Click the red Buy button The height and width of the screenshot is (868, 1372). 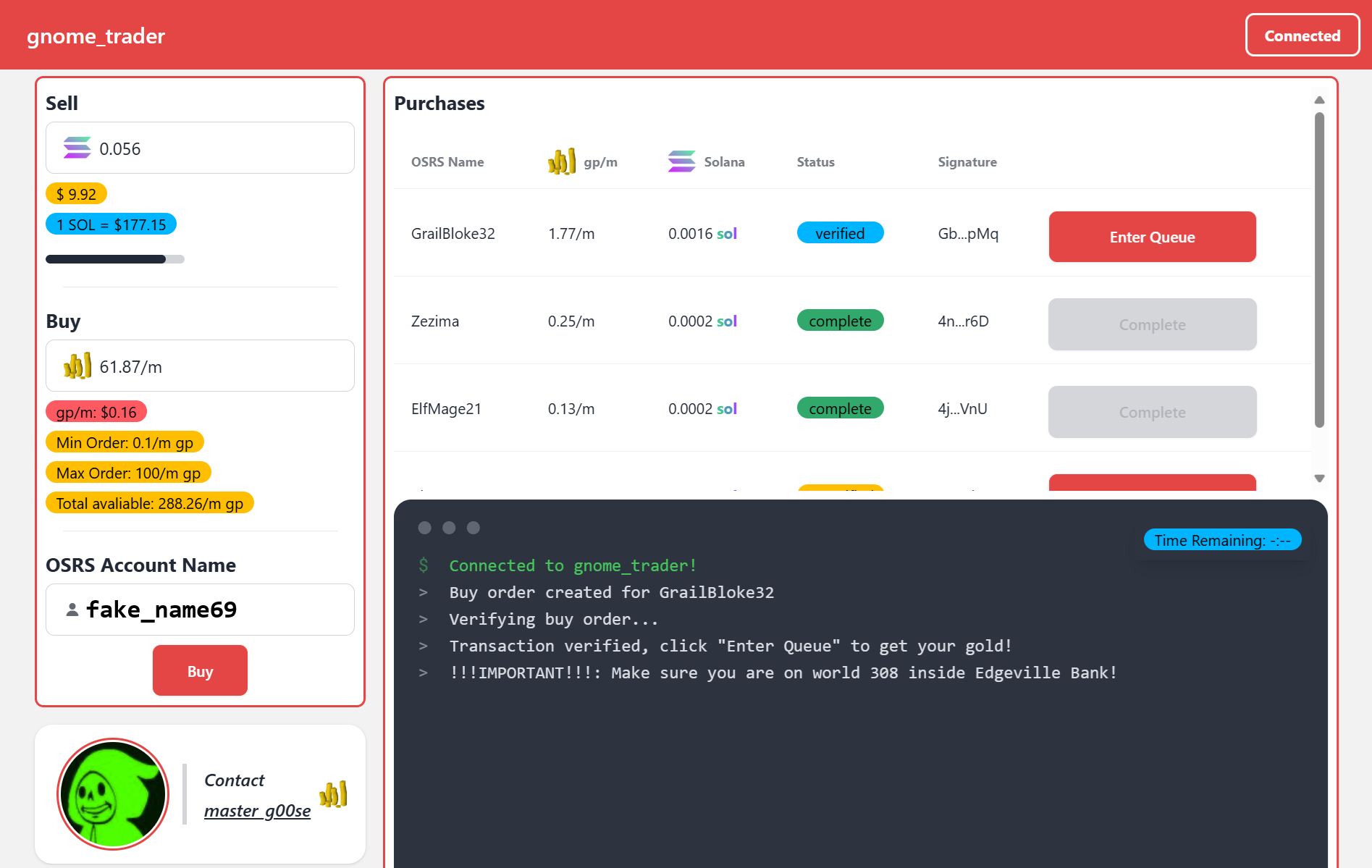click(200, 670)
